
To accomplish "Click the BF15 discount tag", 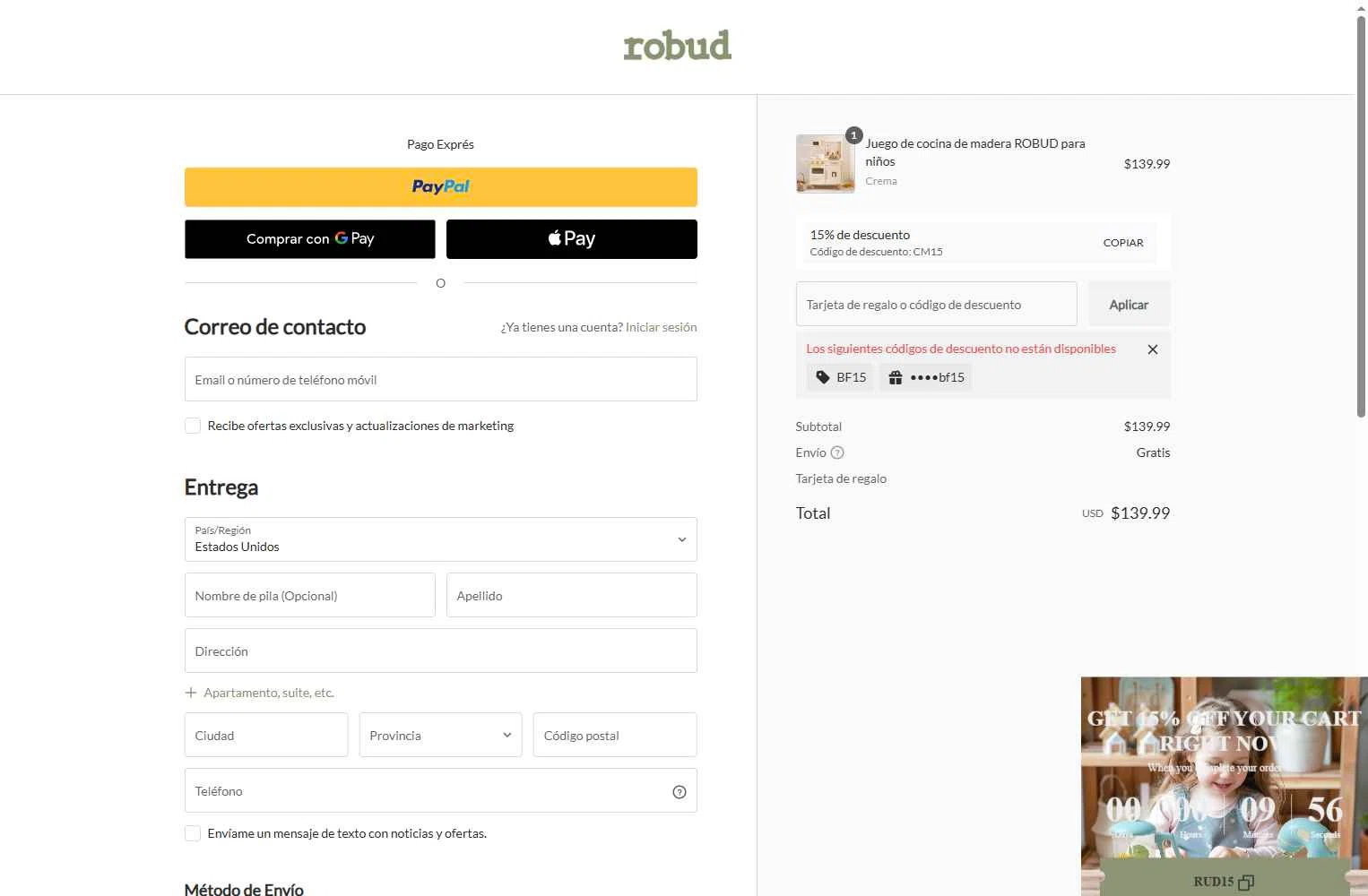I will pyautogui.click(x=840, y=377).
